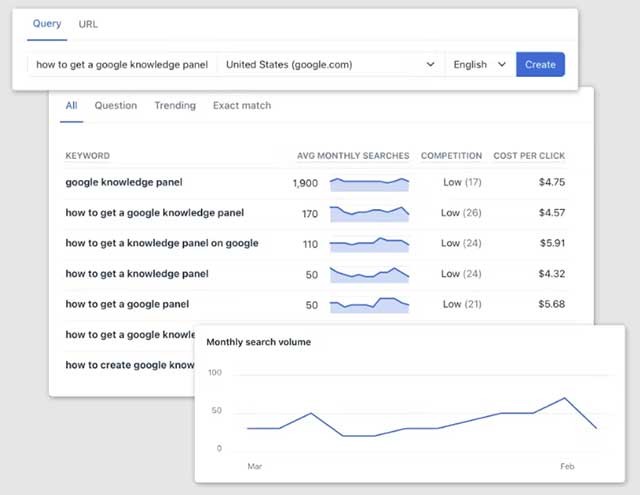The height and width of the screenshot is (495, 640).
Task: Click sparkline for 'how to get a google knowledge panel'
Action: [369, 213]
